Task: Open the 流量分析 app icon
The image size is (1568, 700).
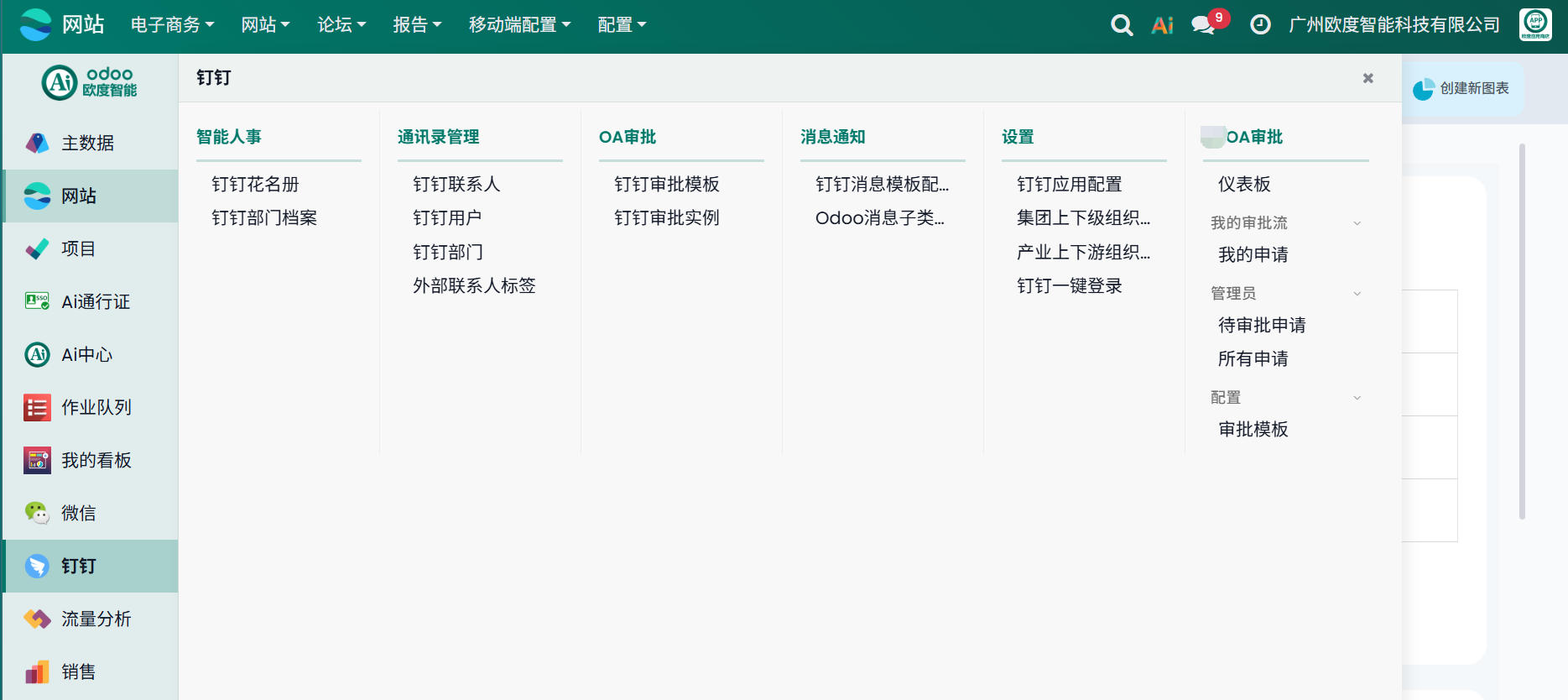Action: pyautogui.click(x=38, y=619)
